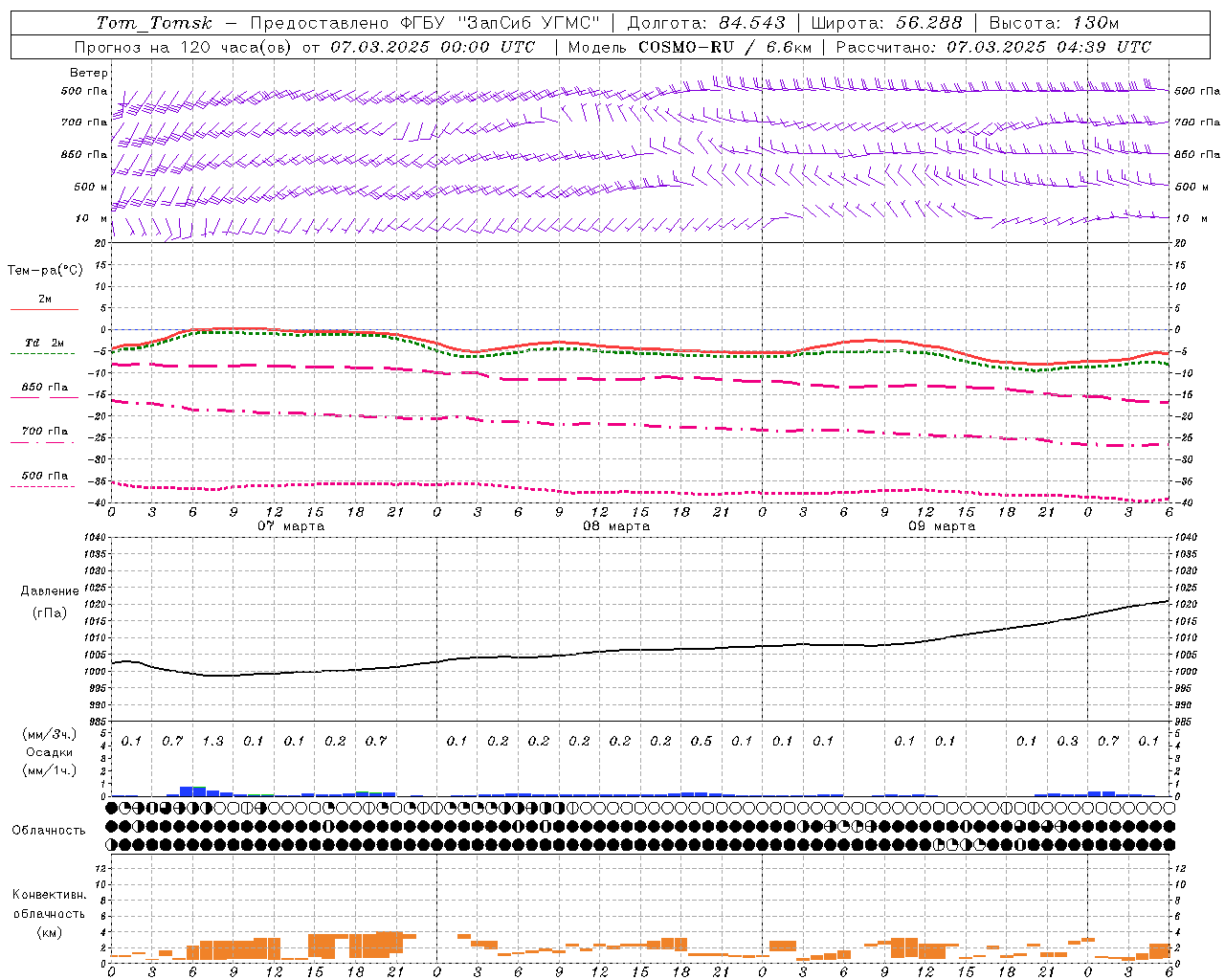
Task: Click the (мм/3ч.) precipitation unit label
Action: [50, 735]
